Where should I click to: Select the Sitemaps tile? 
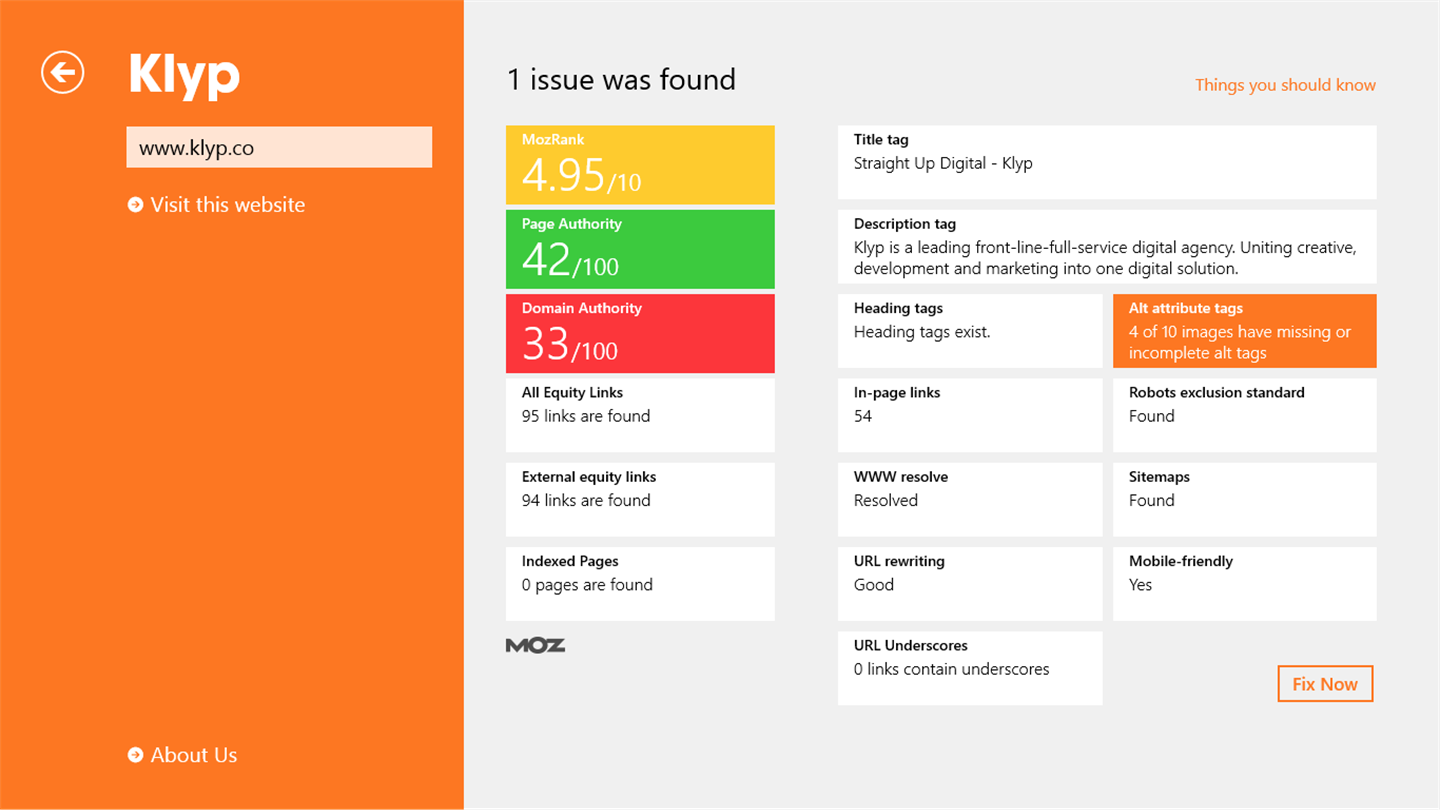[x=1244, y=499]
